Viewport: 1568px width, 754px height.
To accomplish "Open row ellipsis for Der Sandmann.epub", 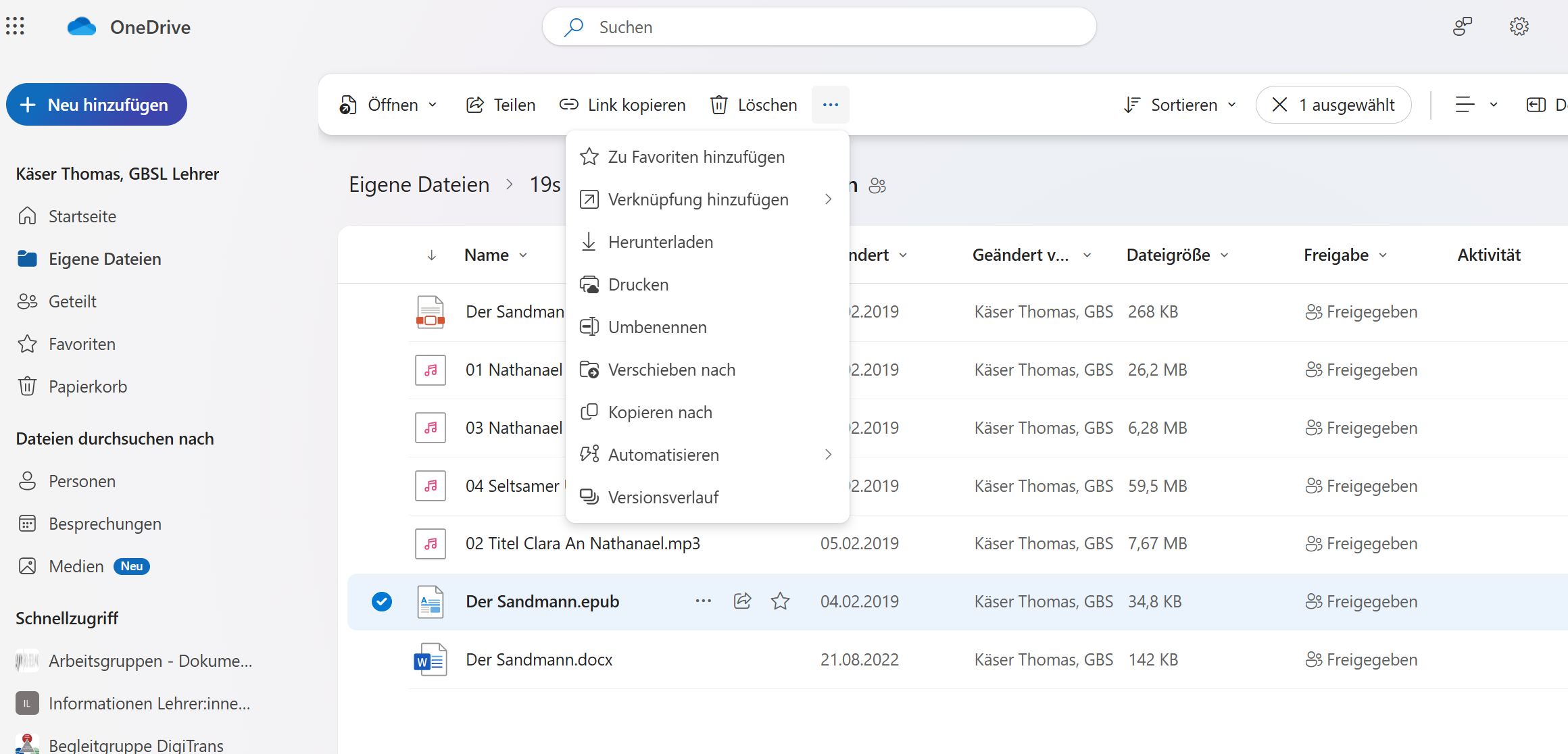I will tap(703, 601).
